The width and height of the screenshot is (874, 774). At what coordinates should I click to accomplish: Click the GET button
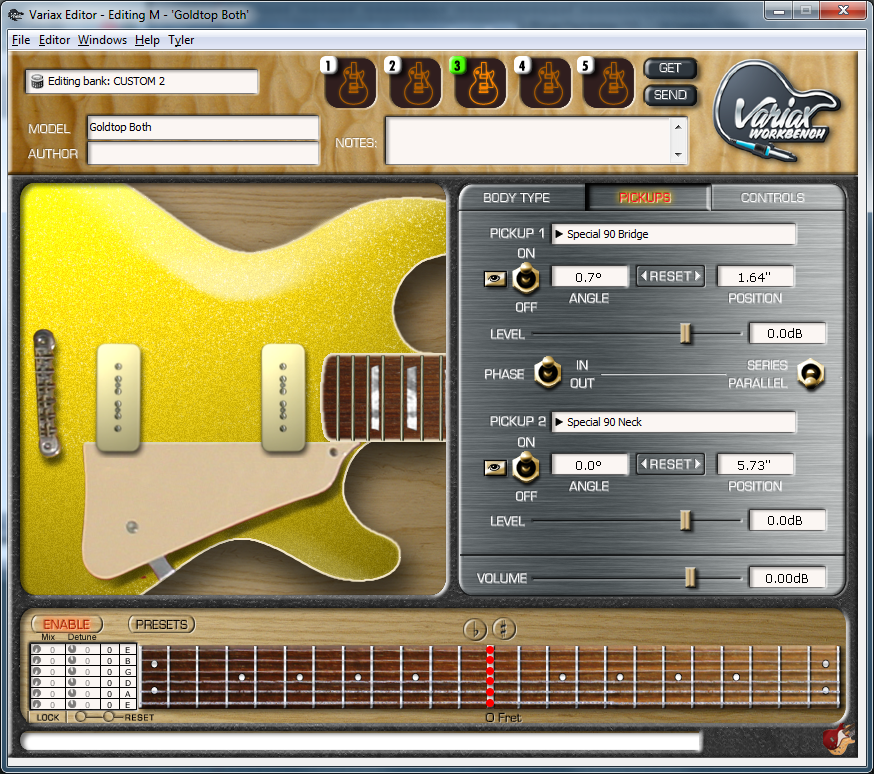click(x=670, y=68)
